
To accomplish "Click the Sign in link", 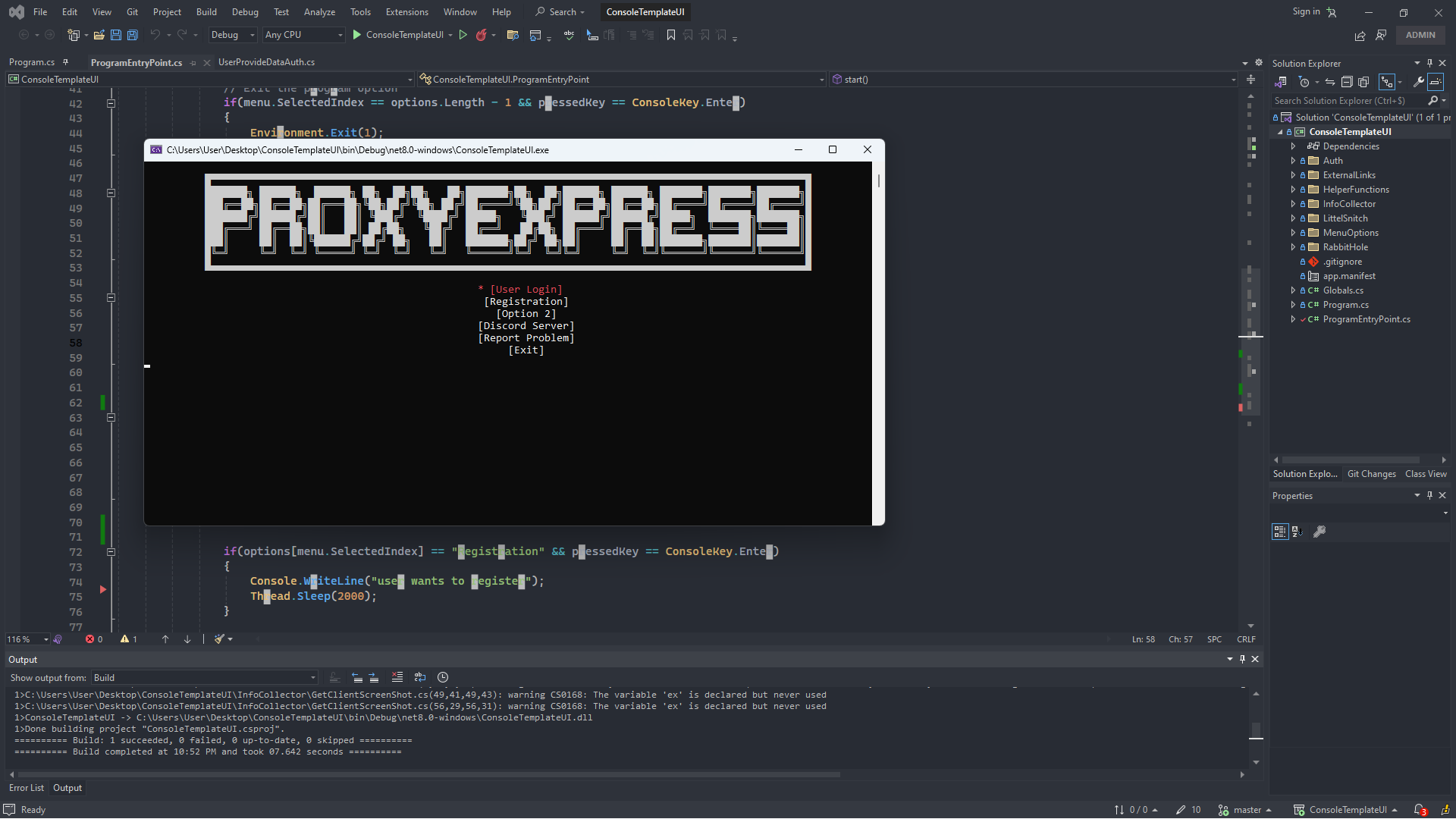I will coord(1306,12).
